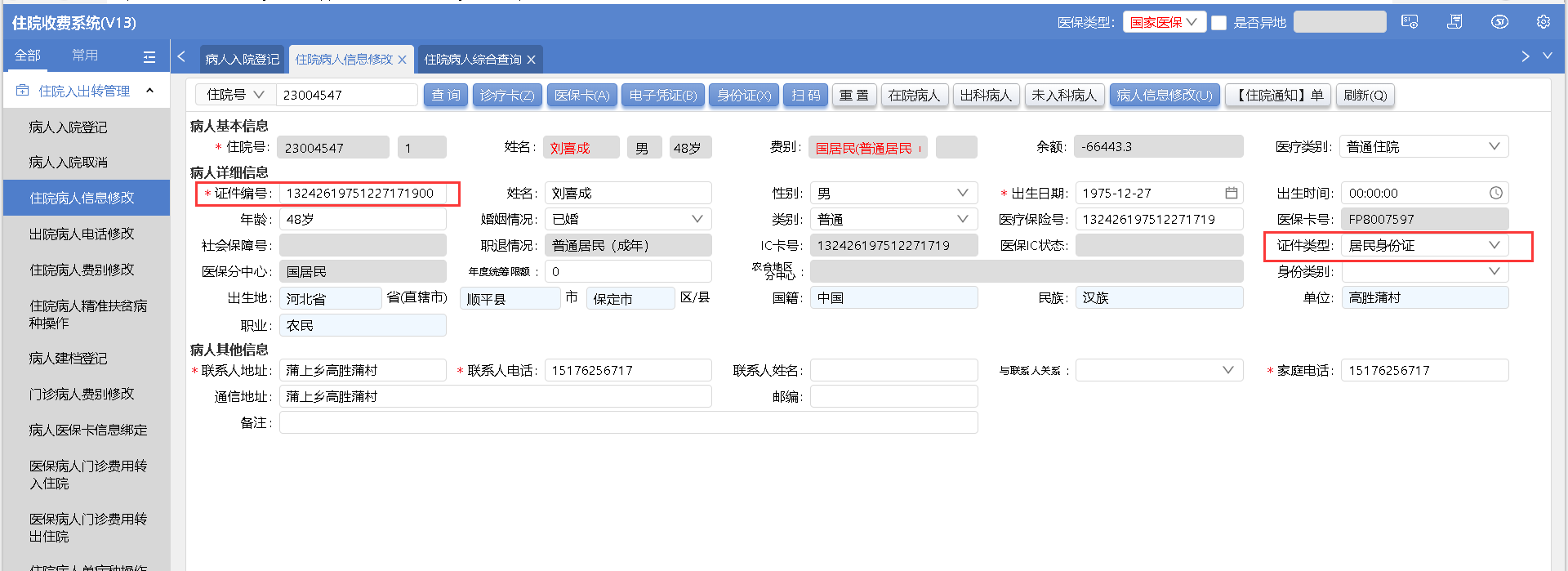
Task: Open the clock picker for 出生时间
Action: coord(1496,193)
